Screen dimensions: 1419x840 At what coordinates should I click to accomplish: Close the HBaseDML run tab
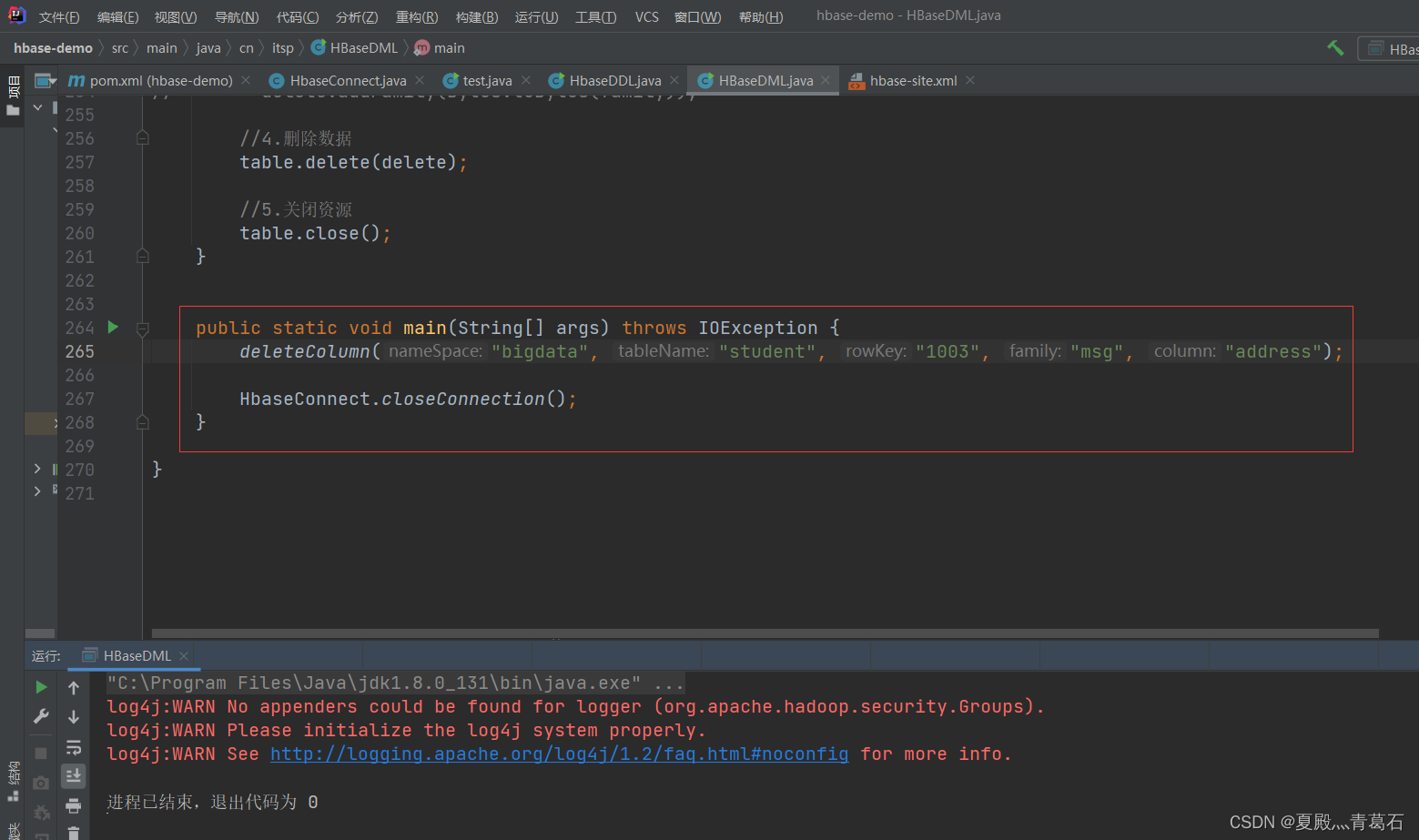tap(184, 655)
